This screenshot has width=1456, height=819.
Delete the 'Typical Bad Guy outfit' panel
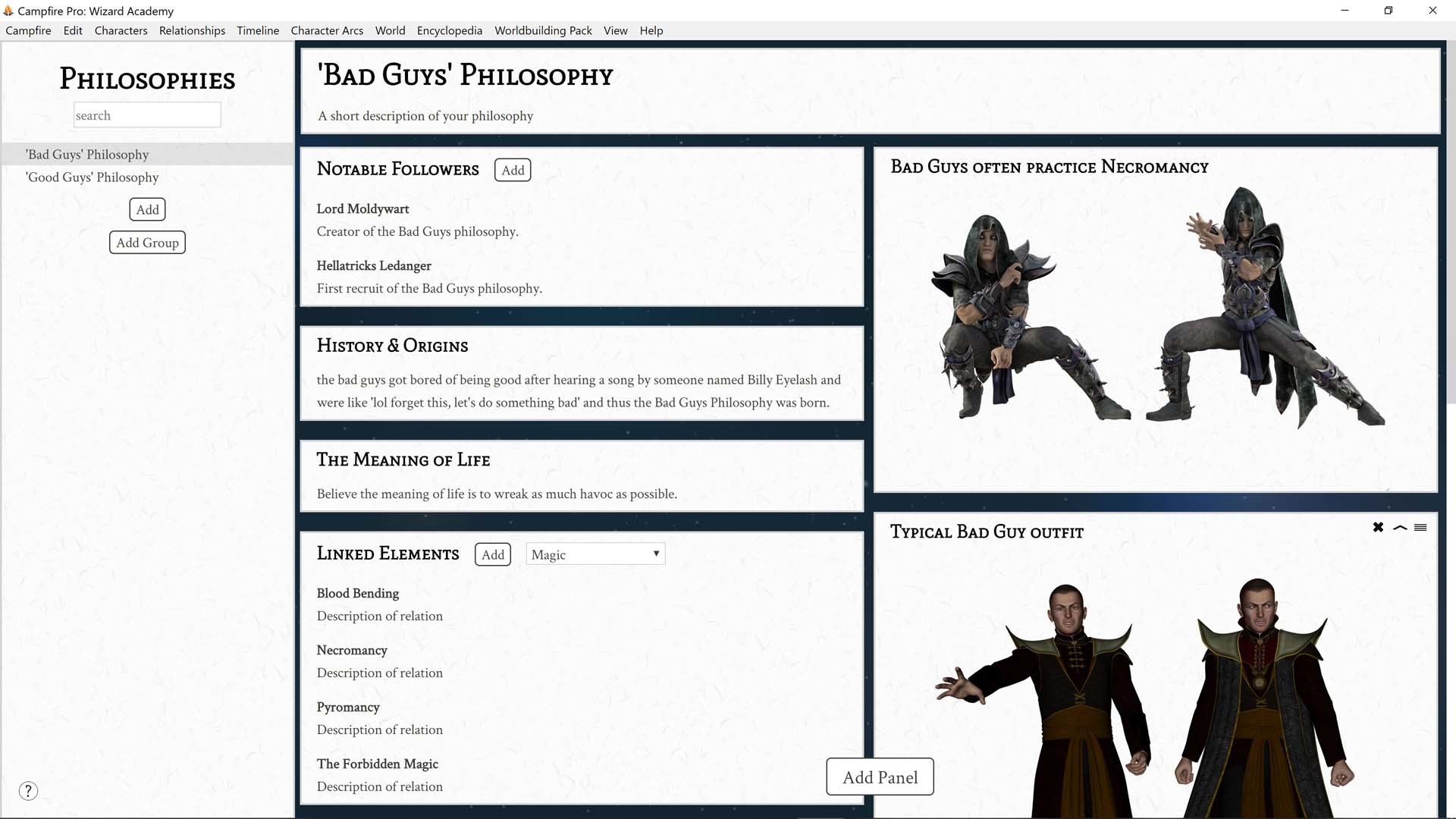pyautogui.click(x=1378, y=527)
